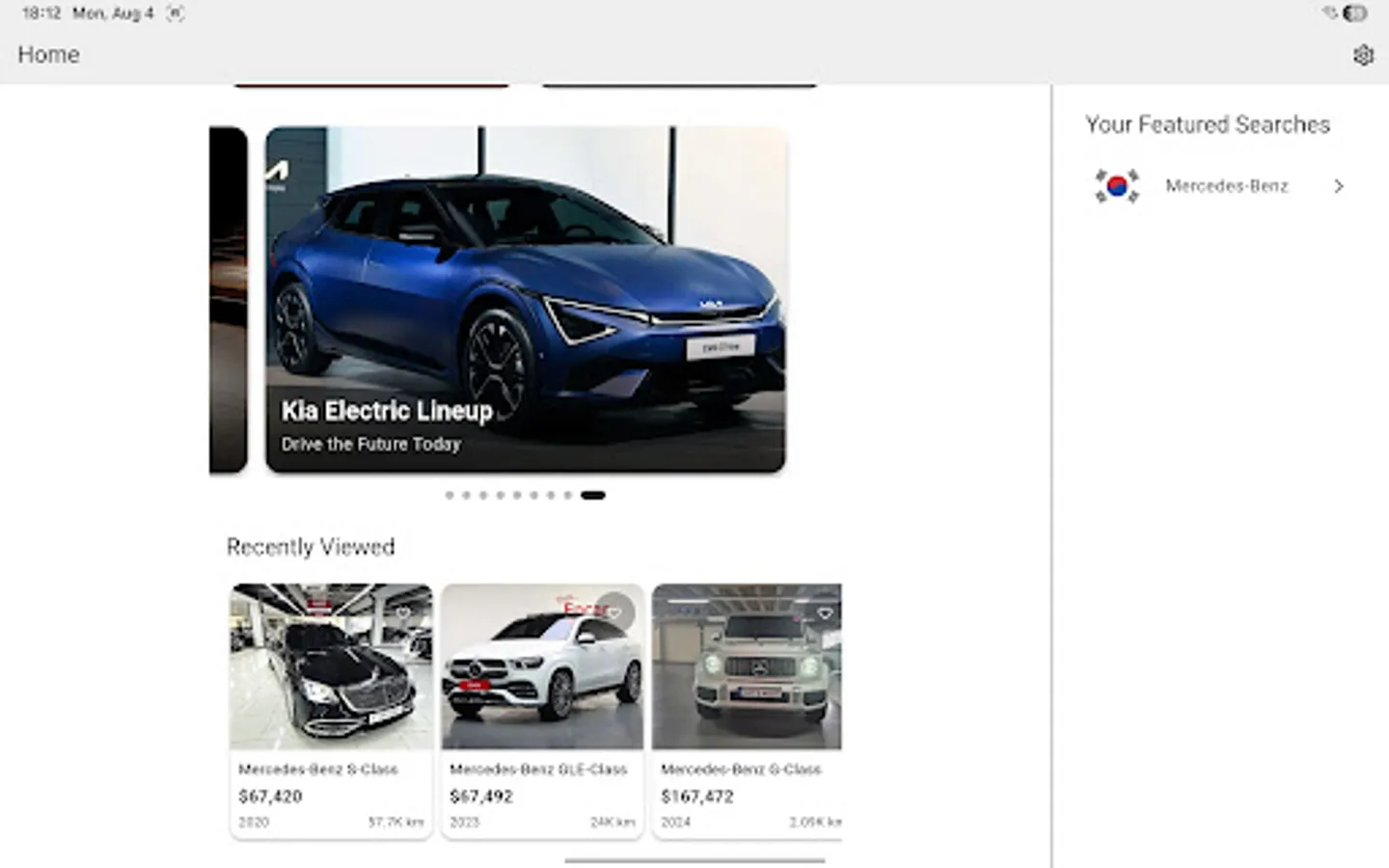This screenshot has width=1389, height=868.
Task: Tap the Wi-Fi icon in status bar
Action: pos(1330,14)
